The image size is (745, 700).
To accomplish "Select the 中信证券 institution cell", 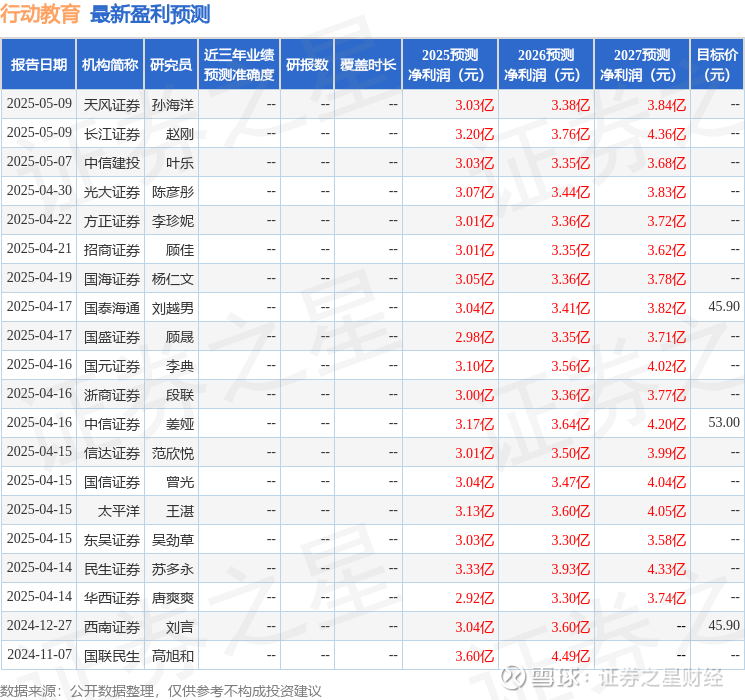I will 112,424.
